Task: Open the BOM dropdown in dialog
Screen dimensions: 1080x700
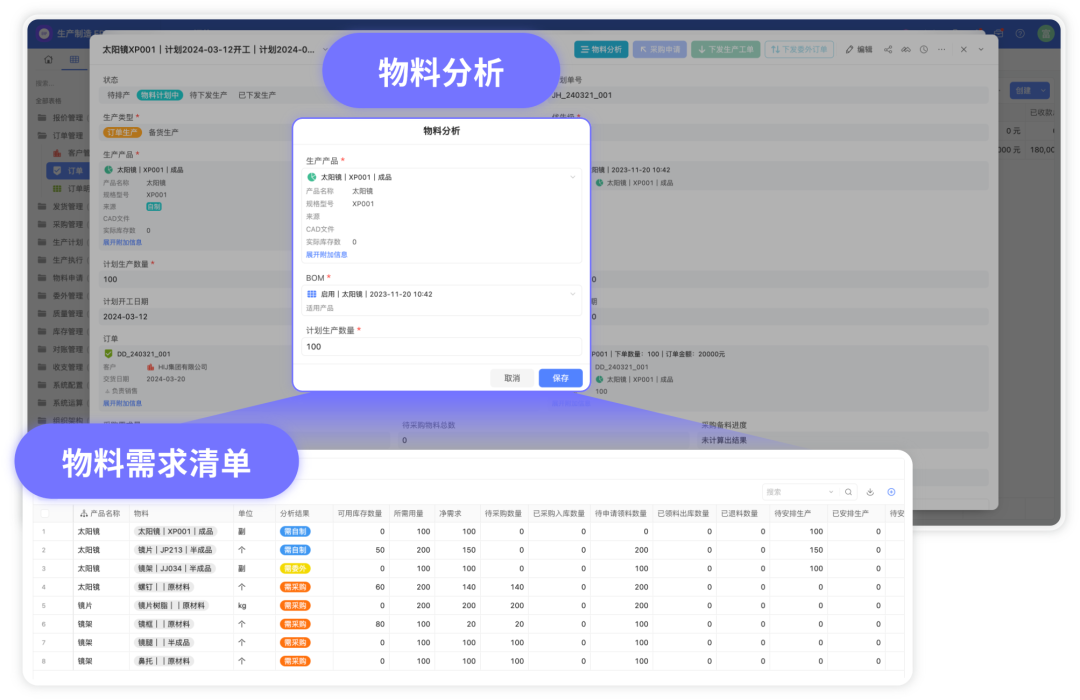Action: (x=573, y=294)
